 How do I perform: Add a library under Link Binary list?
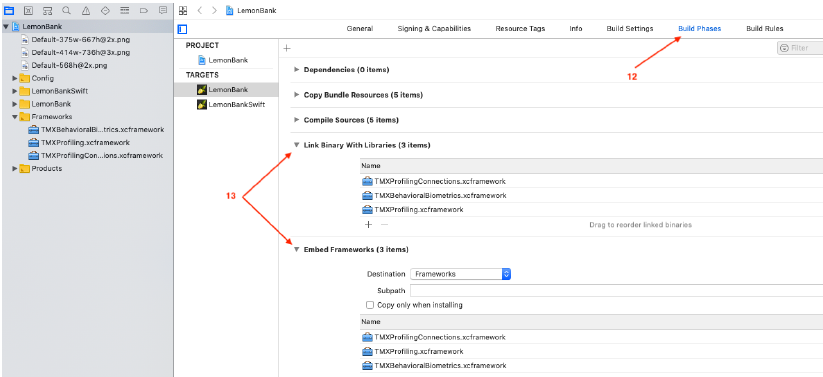pos(368,225)
